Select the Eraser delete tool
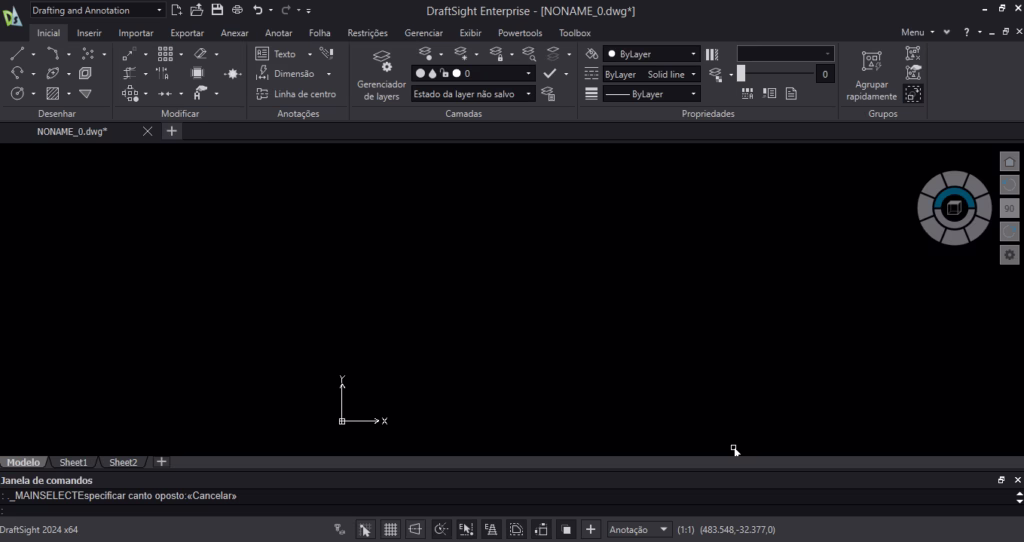 [200, 54]
